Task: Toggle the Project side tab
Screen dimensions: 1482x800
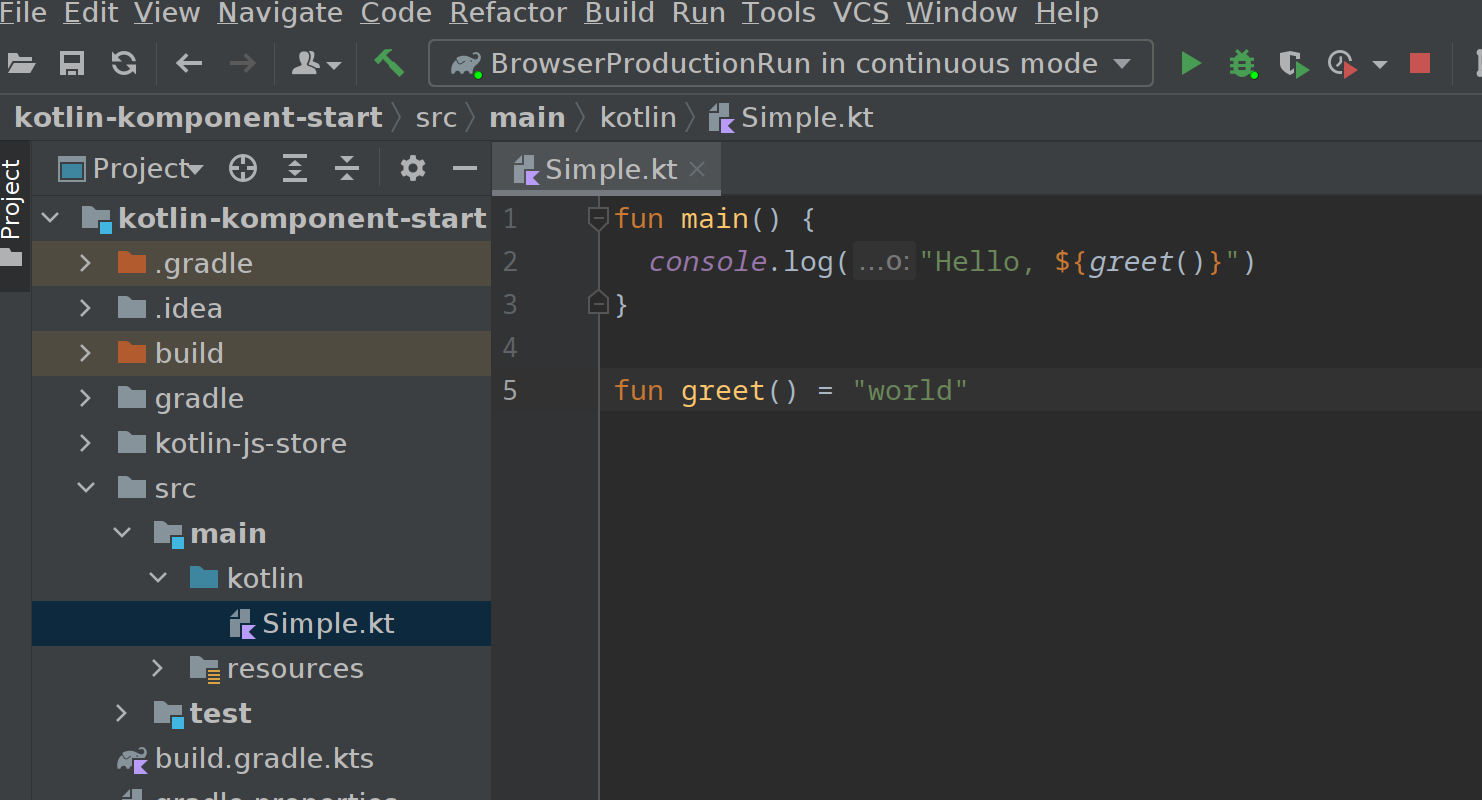Action: click(12, 200)
